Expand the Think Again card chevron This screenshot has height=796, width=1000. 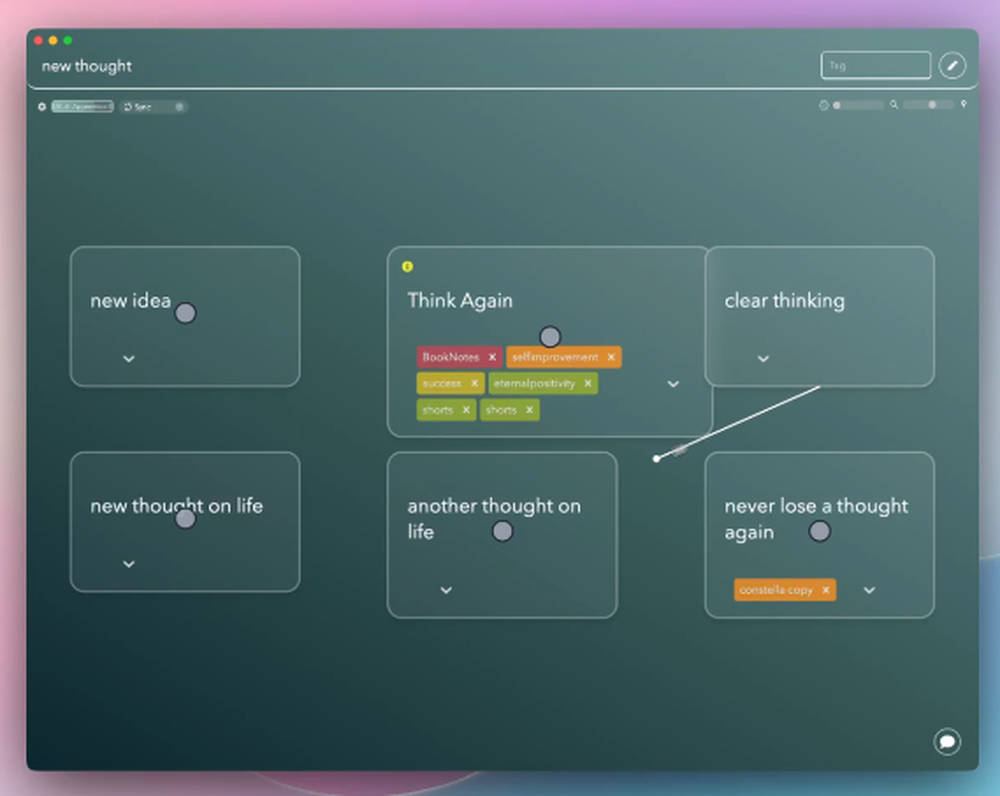coord(673,384)
